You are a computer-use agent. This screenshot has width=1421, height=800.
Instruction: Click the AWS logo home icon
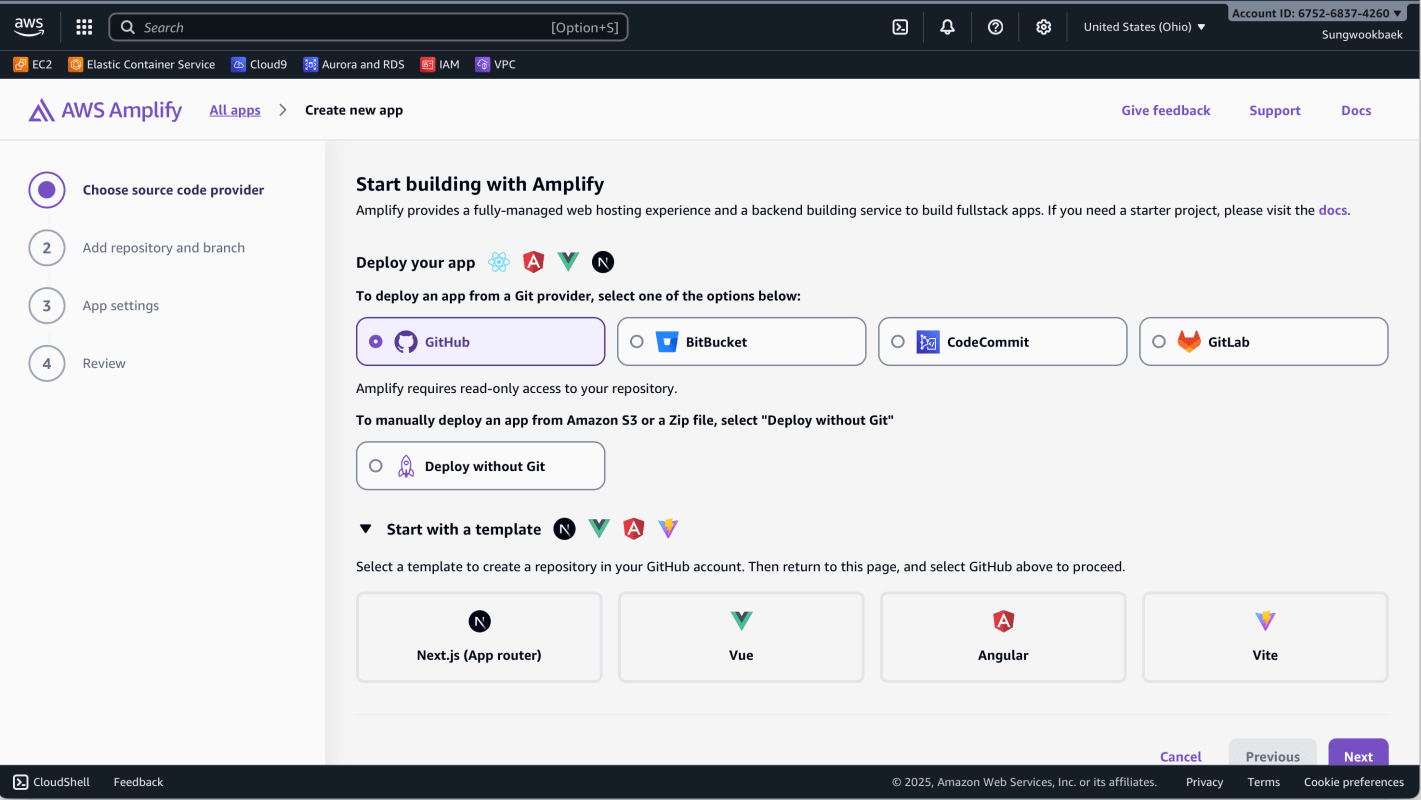tap(29, 27)
